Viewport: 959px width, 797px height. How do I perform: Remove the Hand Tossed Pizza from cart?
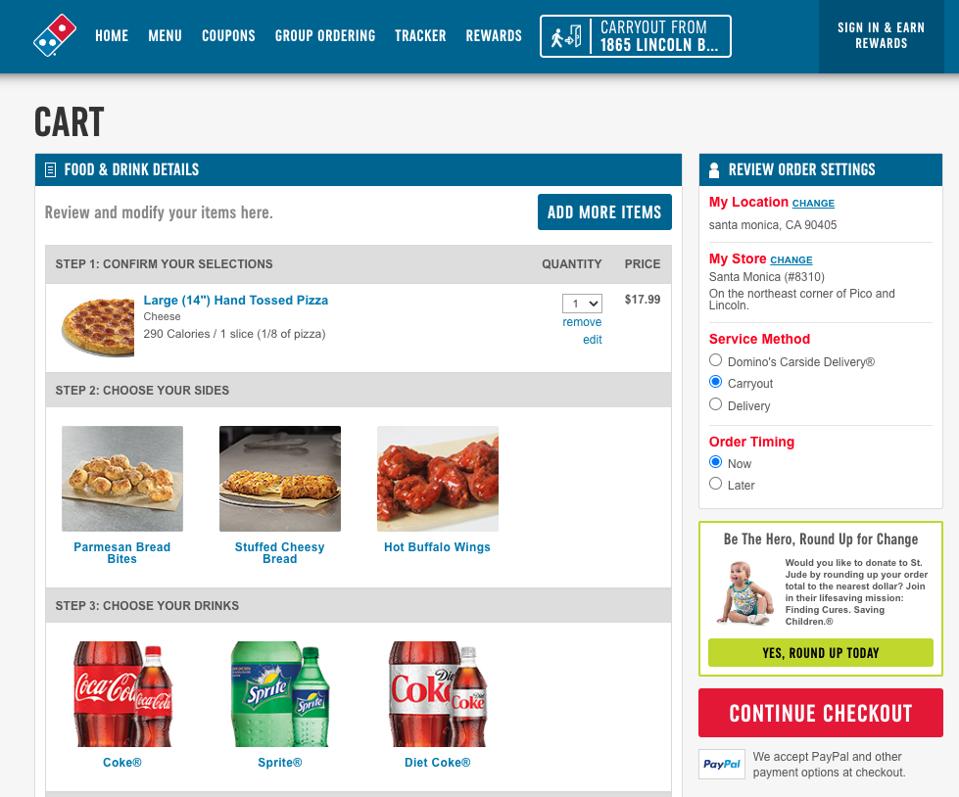coord(582,322)
